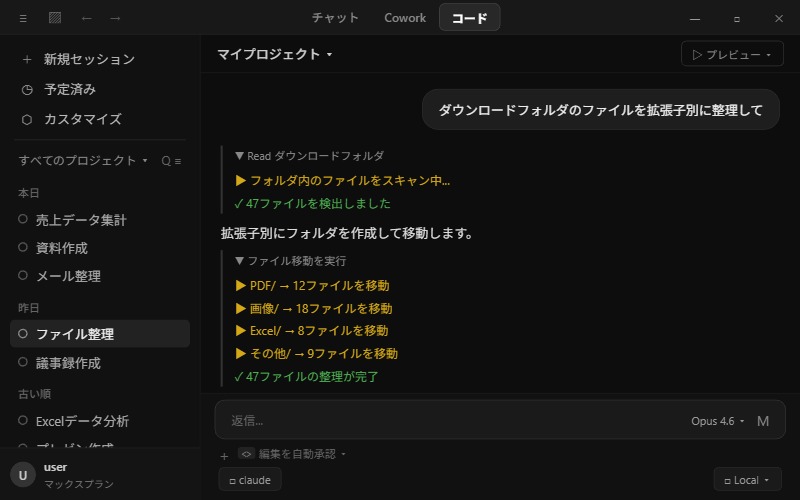Click the clock icon beside 予定済み
The image size is (800, 500).
(x=27, y=90)
